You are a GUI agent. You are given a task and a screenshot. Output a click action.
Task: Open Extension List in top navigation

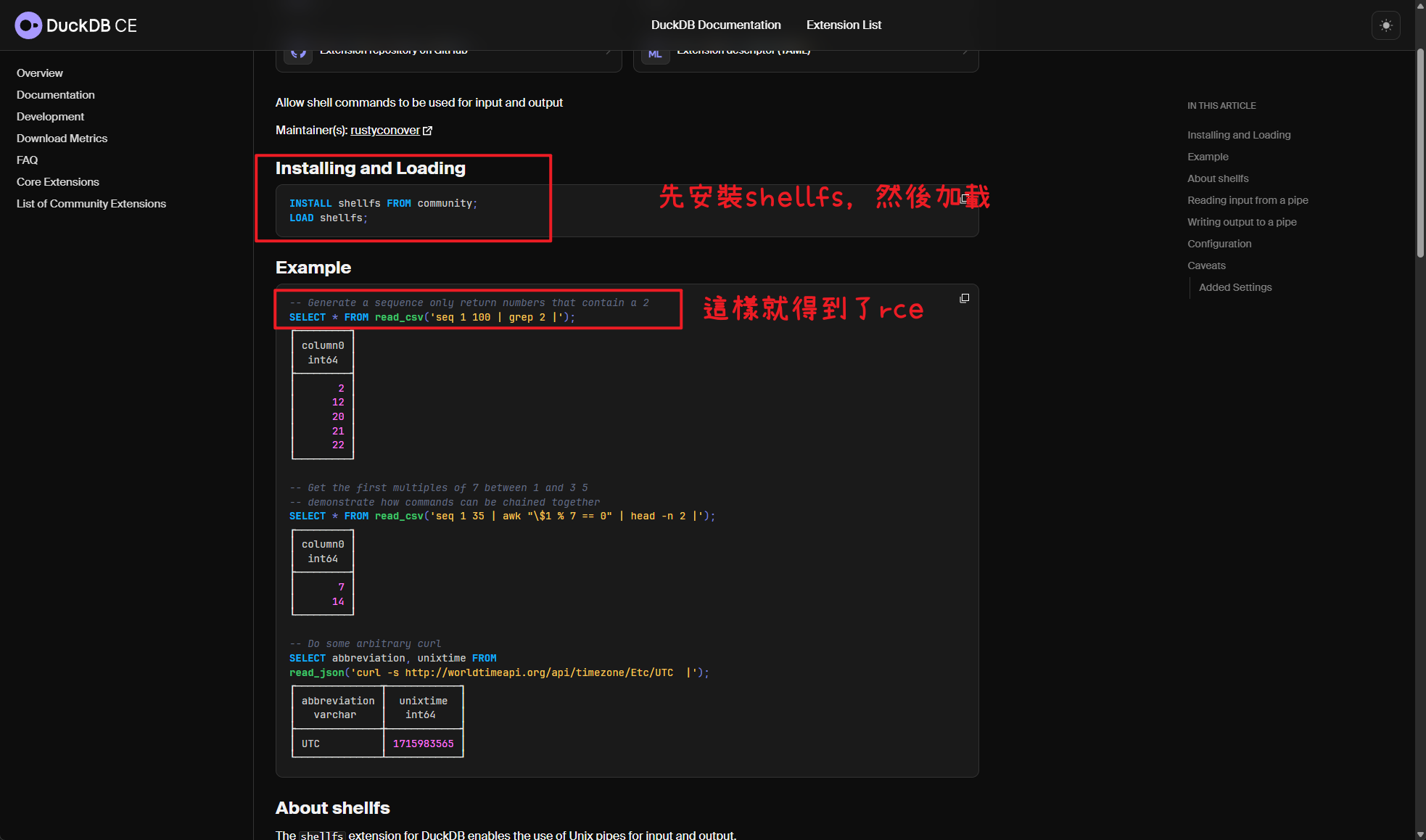(x=844, y=25)
